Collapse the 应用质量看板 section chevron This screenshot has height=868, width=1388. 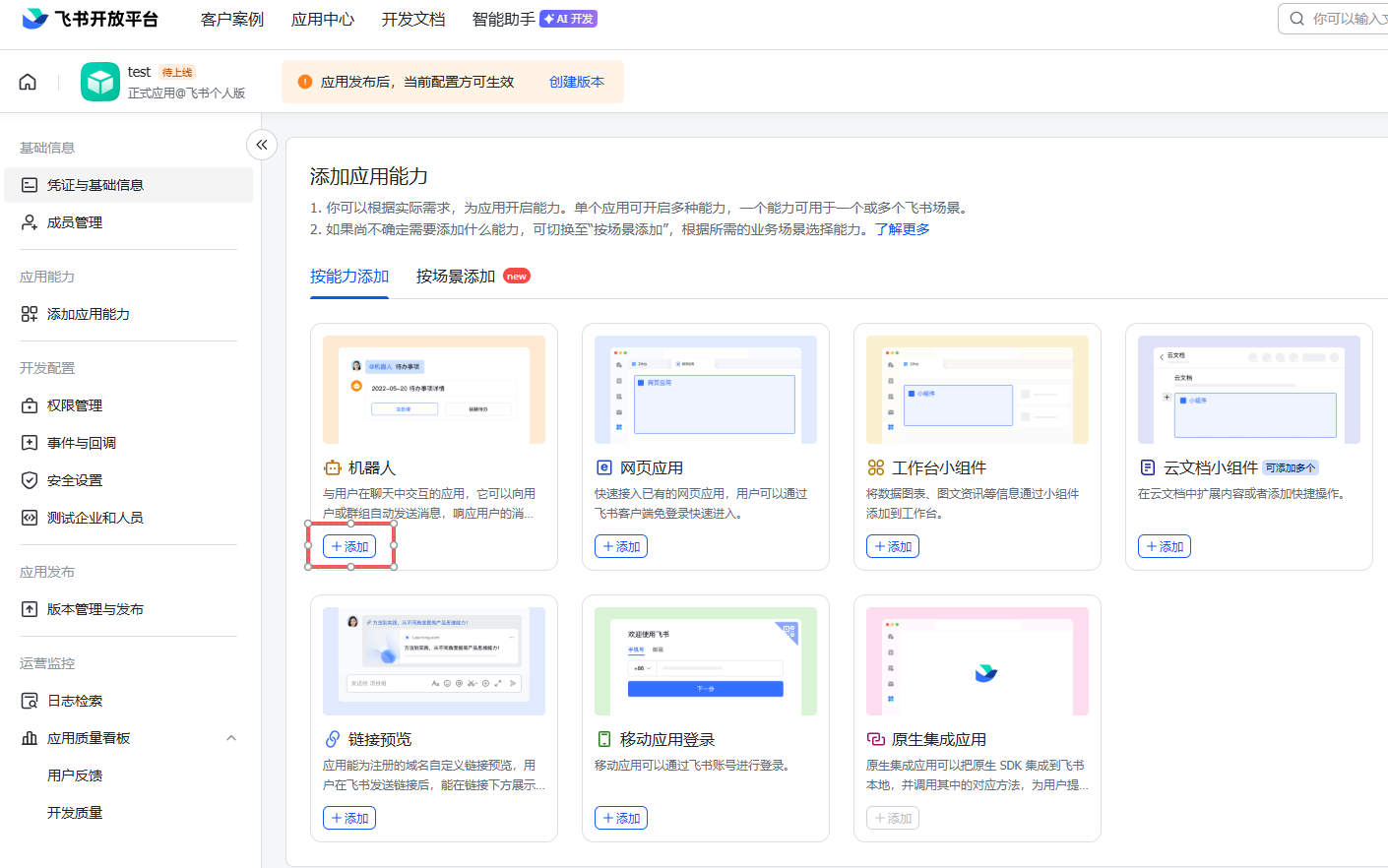(231, 738)
